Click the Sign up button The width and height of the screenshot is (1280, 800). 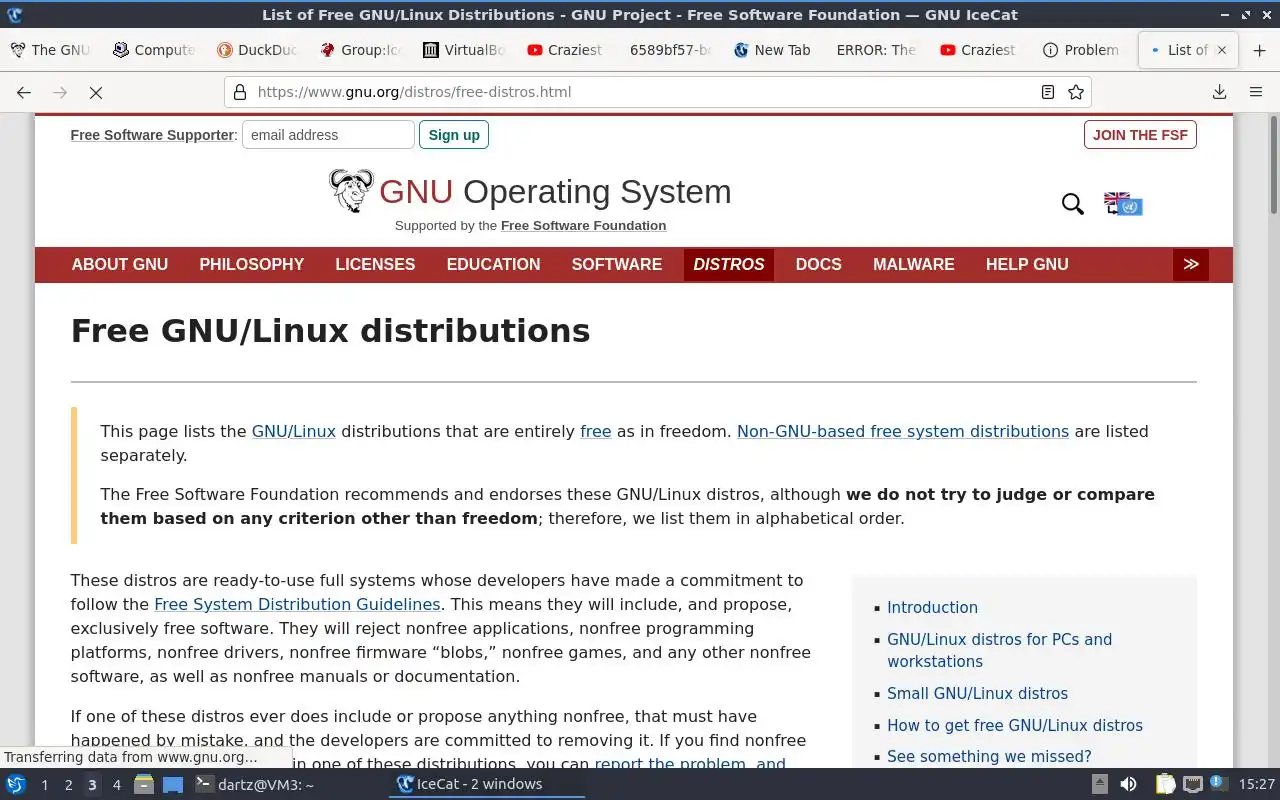pos(454,135)
